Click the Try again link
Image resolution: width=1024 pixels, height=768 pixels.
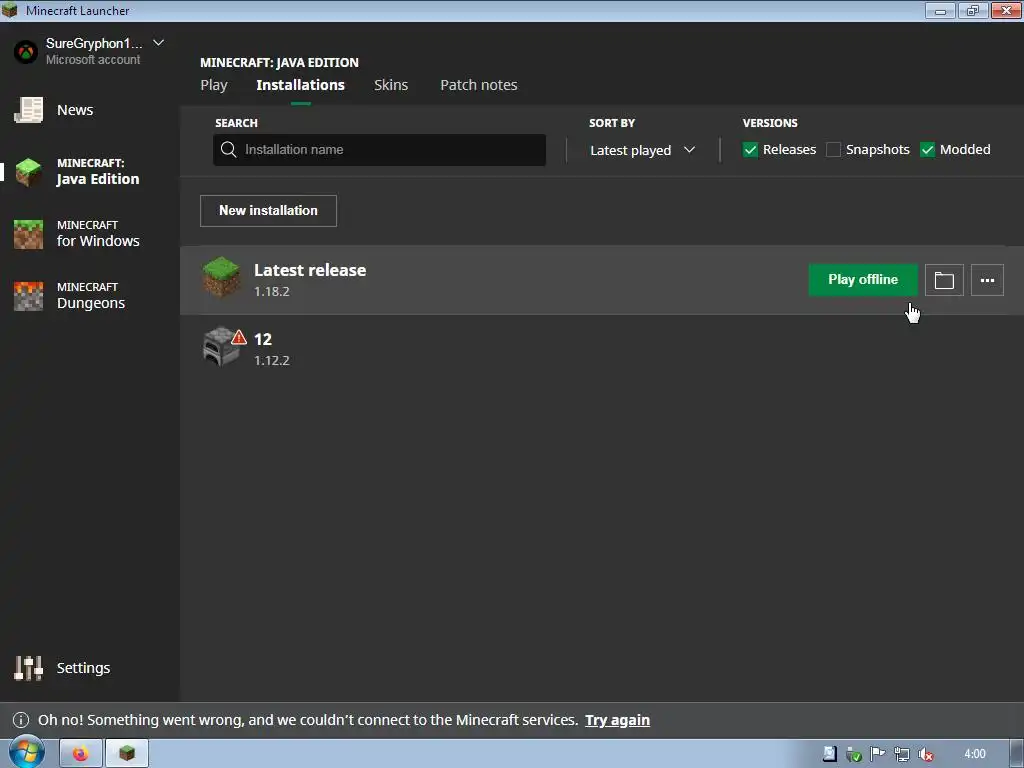pos(617,720)
